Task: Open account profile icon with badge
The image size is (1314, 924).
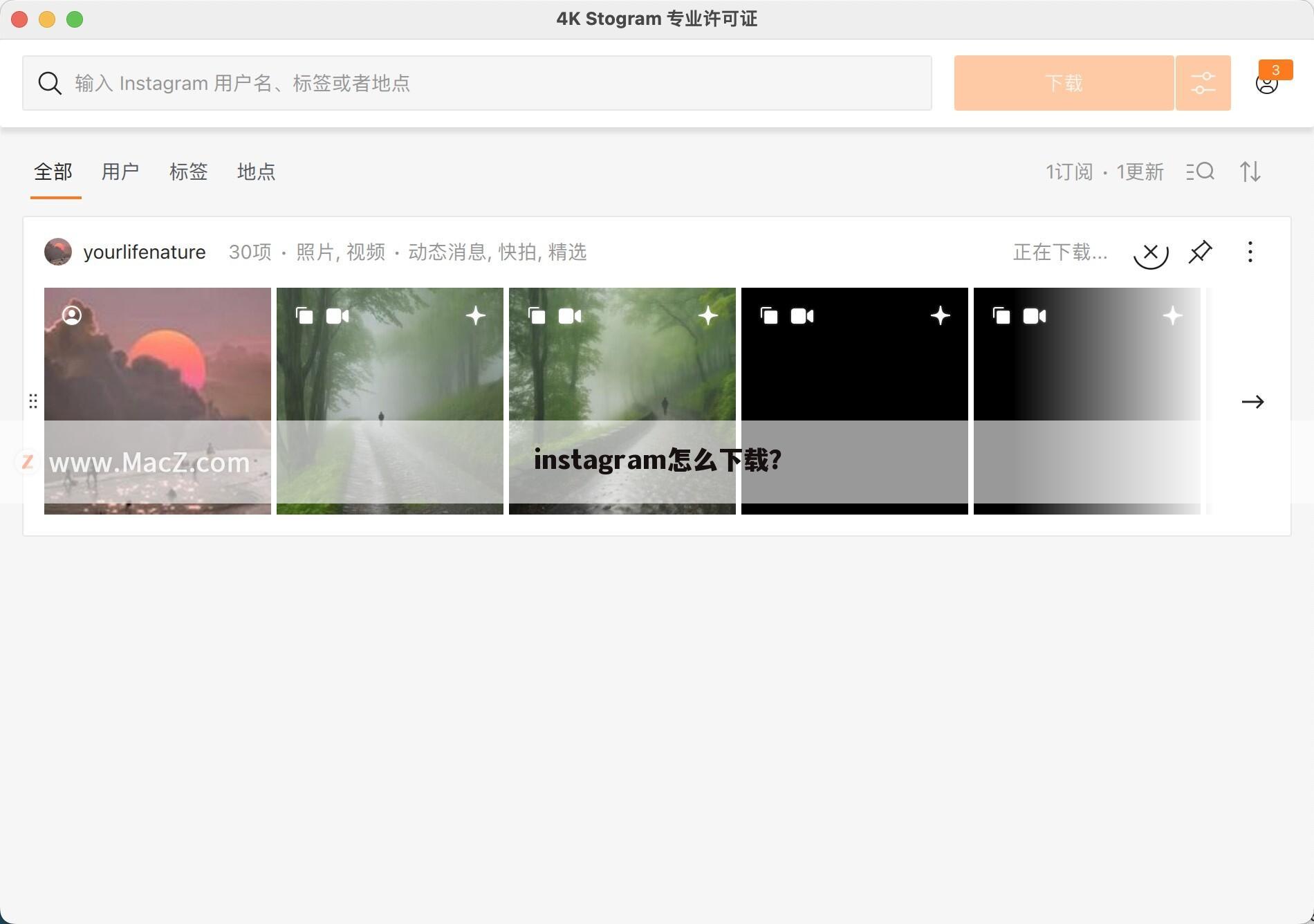Action: (x=1267, y=84)
